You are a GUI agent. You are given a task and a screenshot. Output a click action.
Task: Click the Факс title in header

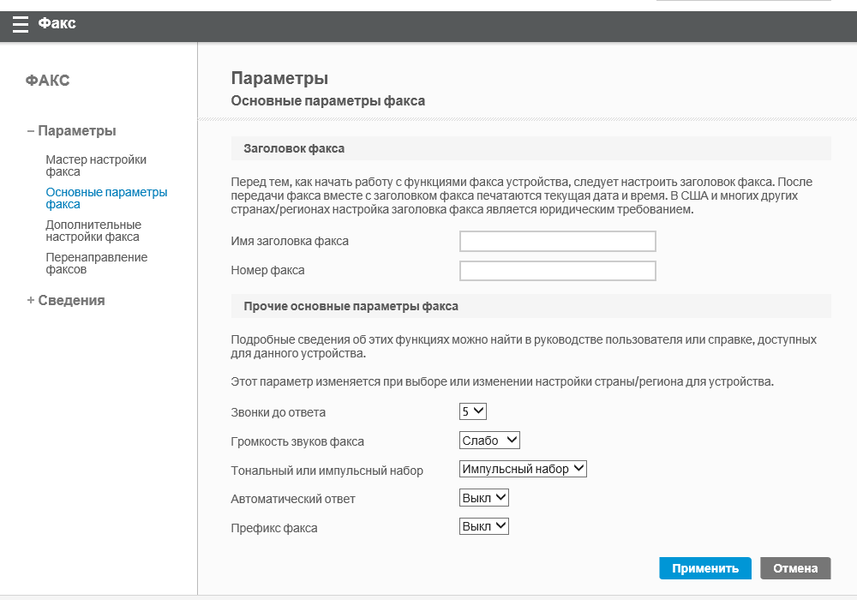pos(57,24)
